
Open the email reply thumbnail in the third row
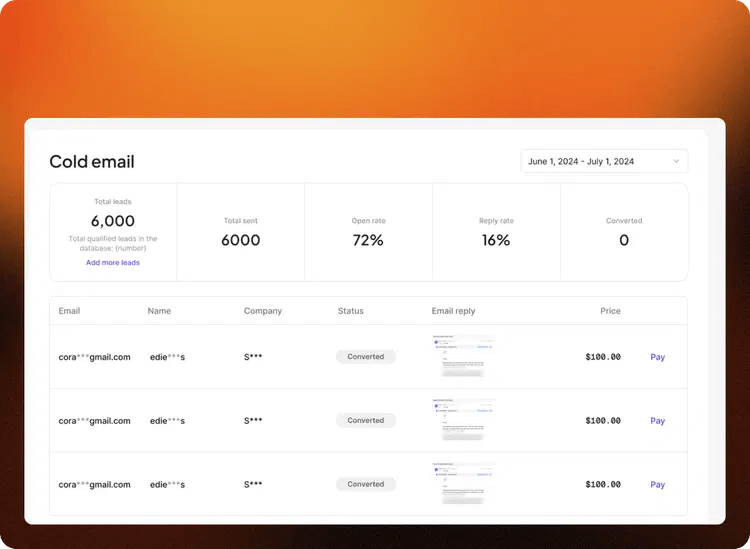pyautogui.click(x=463, y=483)
